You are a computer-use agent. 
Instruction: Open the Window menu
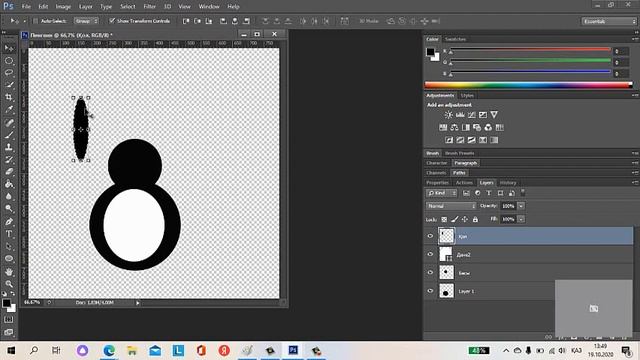point(209,7)
